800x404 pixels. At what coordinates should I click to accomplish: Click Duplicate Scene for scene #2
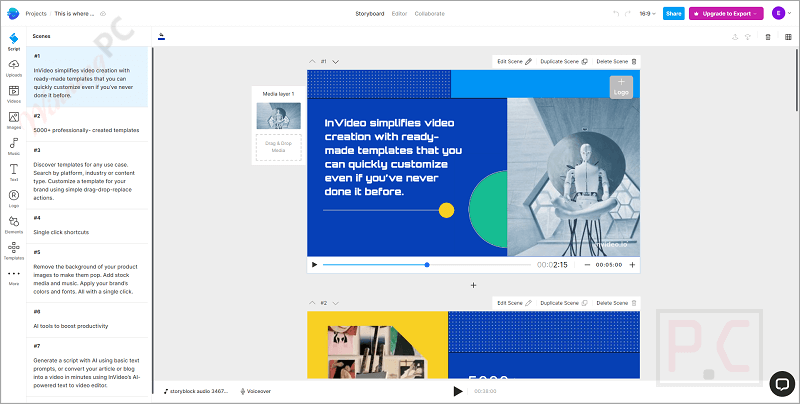tap(564, 303)
